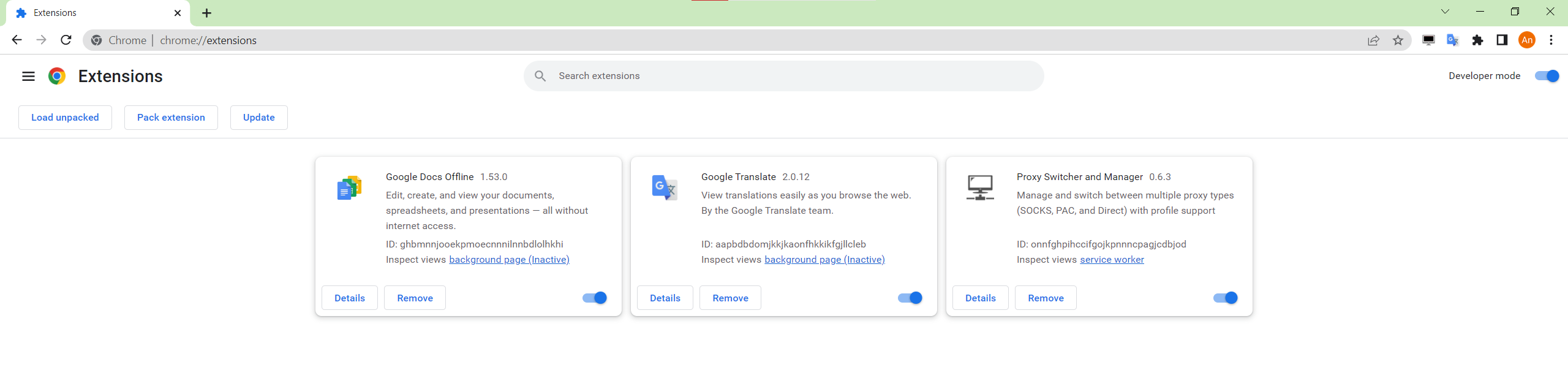1568x381 pixels.
Task: Focus the Search extensions field
Action: pos(784,76)
